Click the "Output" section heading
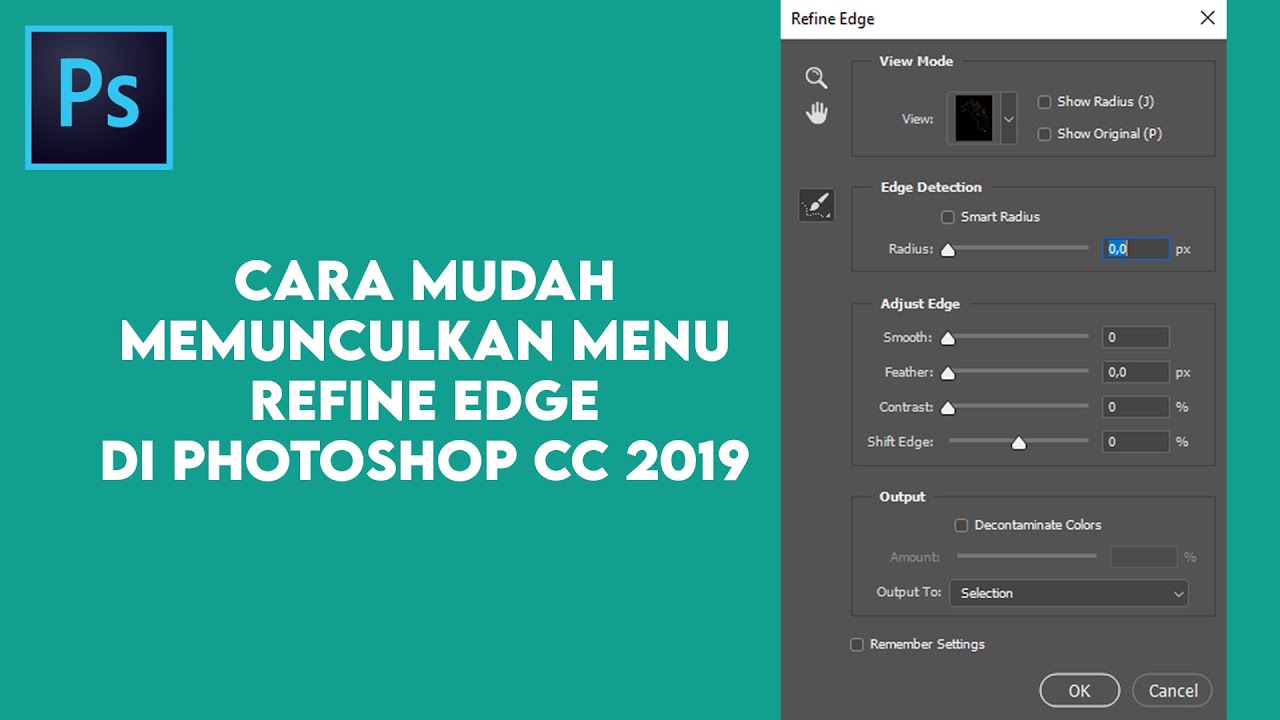1280x720 pixels. pyautogui.click(x=902, y=497)
